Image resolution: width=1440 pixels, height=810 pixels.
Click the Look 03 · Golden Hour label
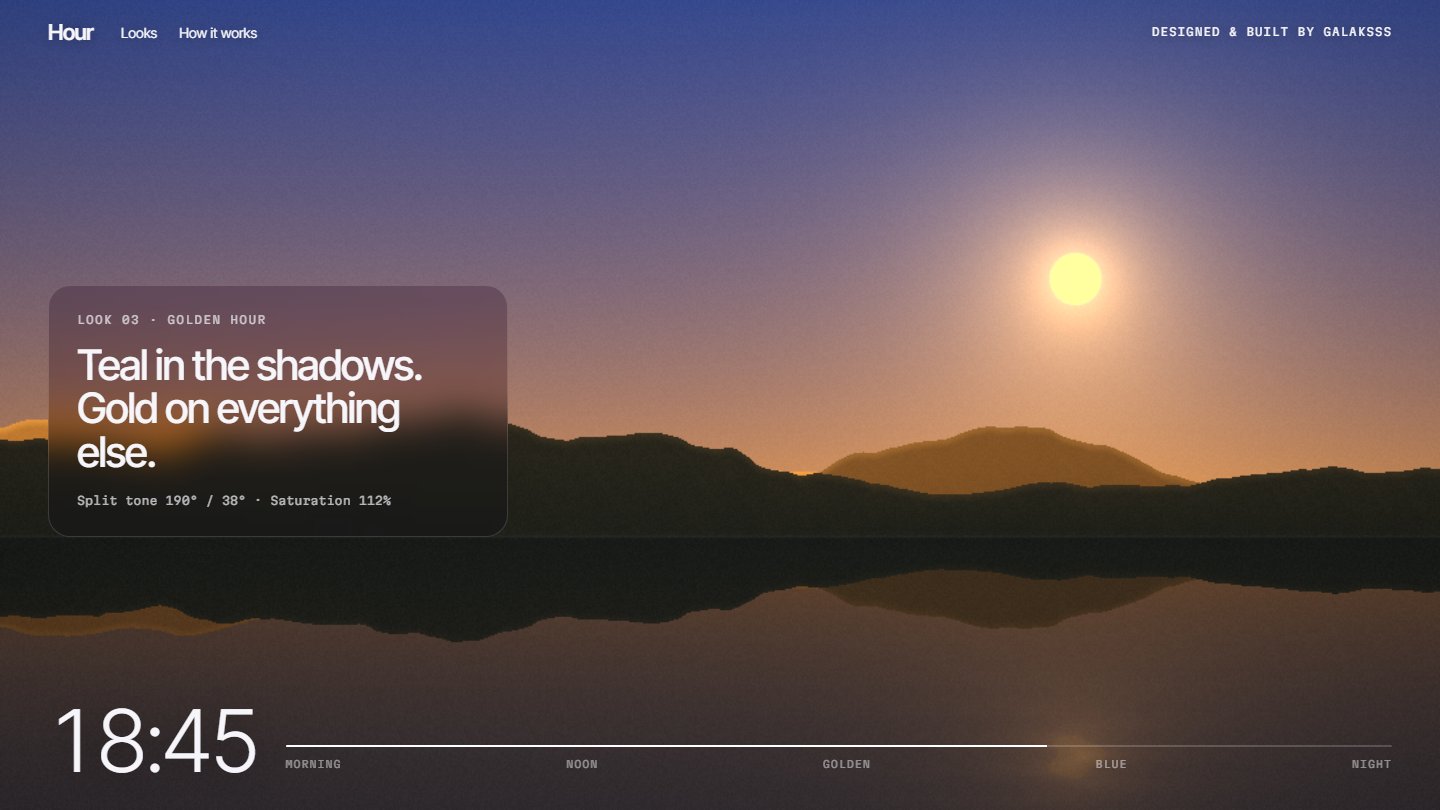[x=172, y=320]
